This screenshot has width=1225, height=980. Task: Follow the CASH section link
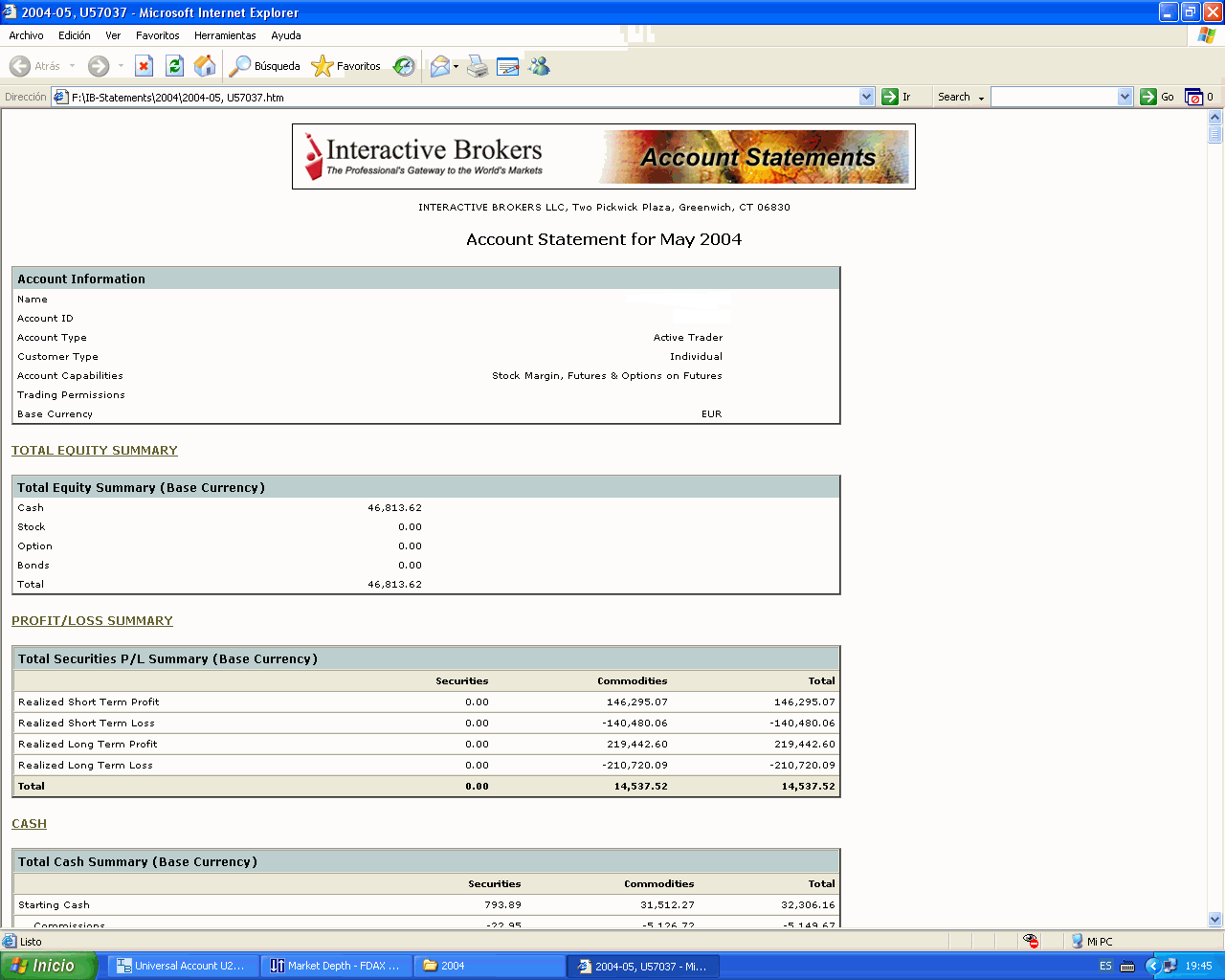point(29,824)
